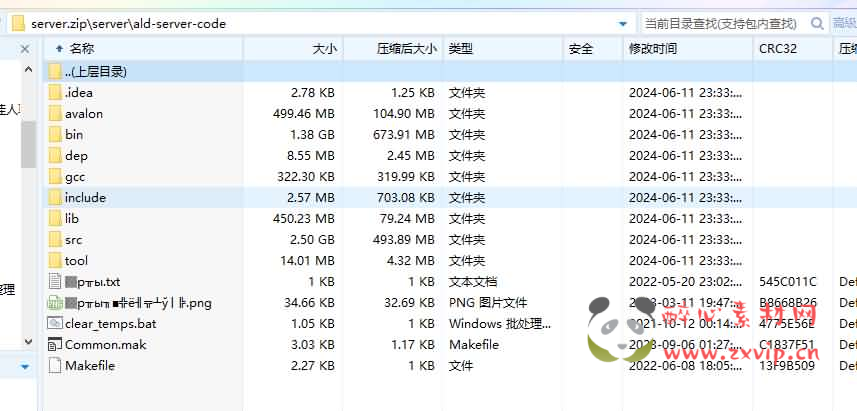Open the src folder icon

[55, 239]
